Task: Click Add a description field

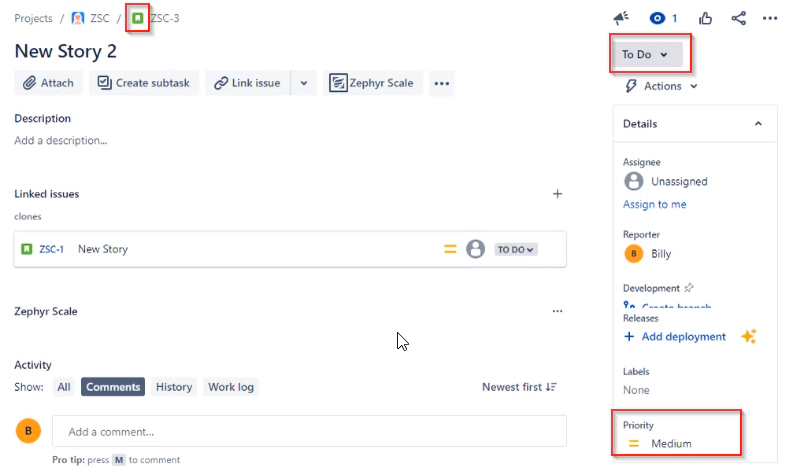Action: (x=60, y=141)
